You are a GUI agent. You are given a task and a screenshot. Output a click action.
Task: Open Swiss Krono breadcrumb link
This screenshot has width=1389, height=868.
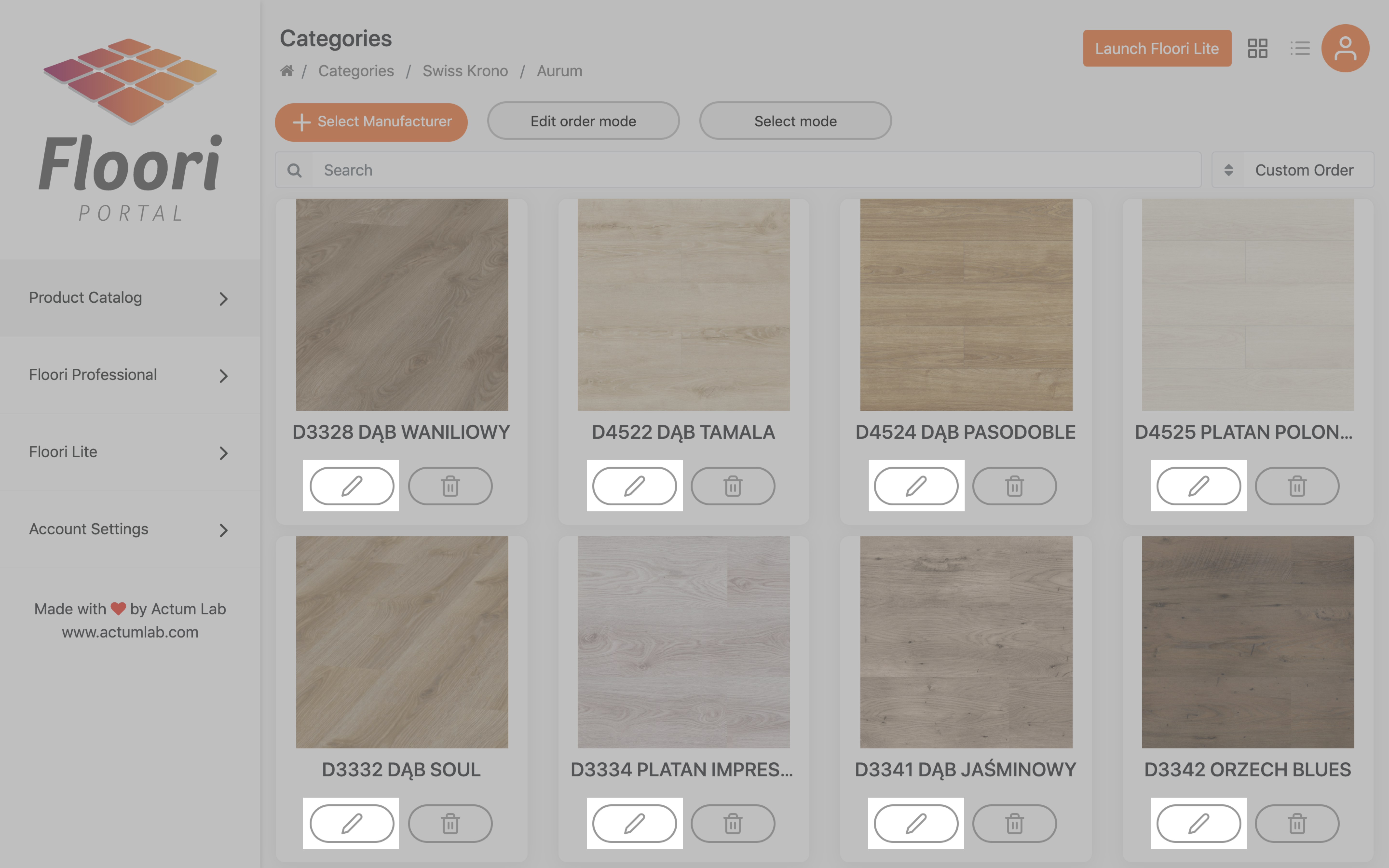(465, 71)
